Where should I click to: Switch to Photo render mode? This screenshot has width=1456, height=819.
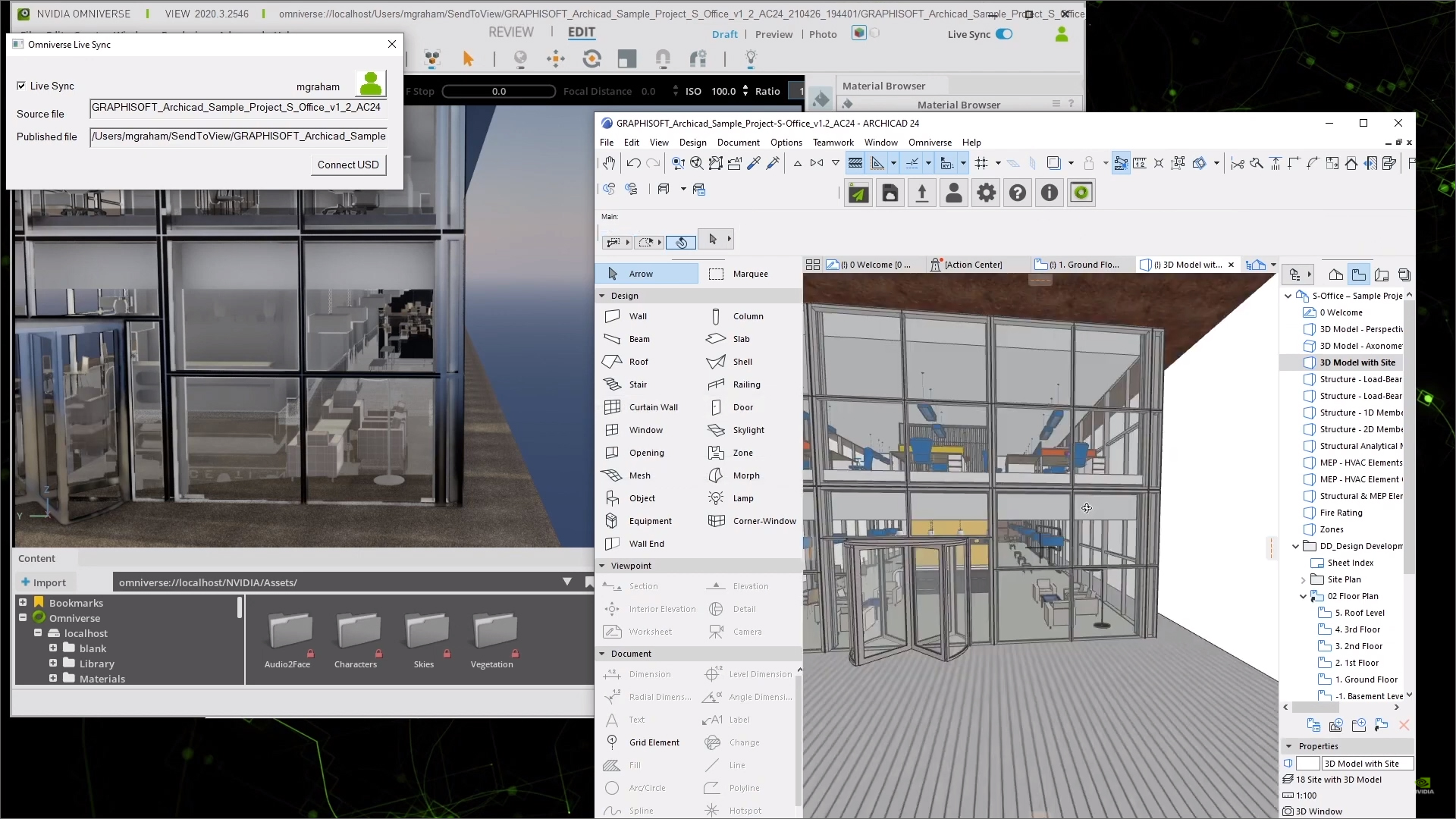tap(823, 34)
